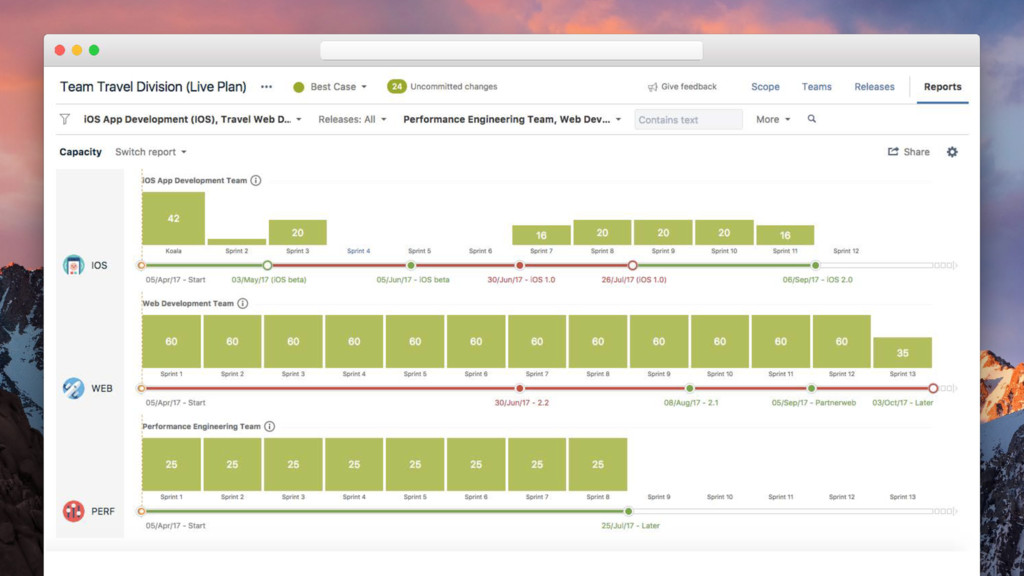Screen dimensions: 1024x576
Task: Click the iOS Sprint 4 label link
Action: pyautogui.click(x=359, y=251)
